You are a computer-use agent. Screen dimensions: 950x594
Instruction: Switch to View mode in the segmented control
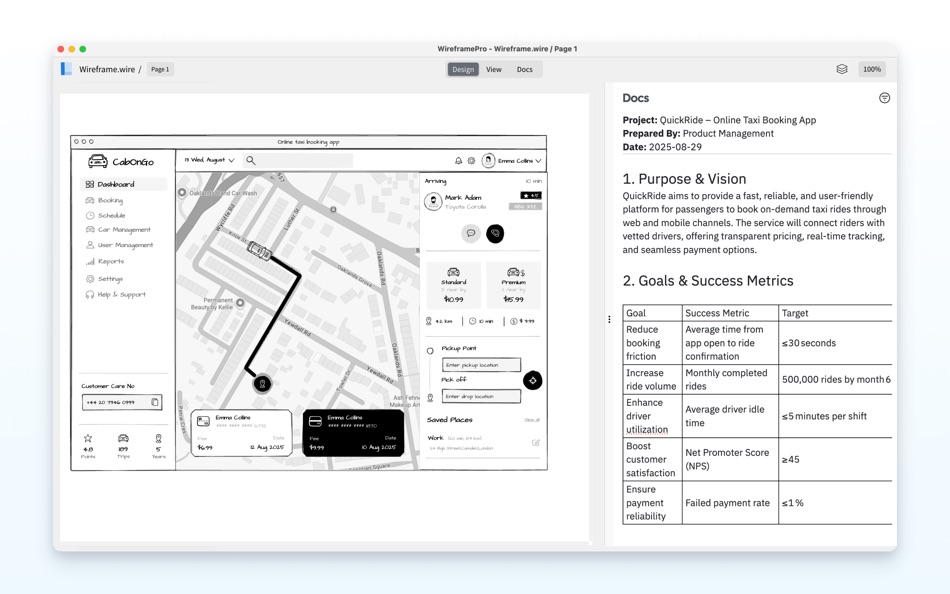click(494, 69)
